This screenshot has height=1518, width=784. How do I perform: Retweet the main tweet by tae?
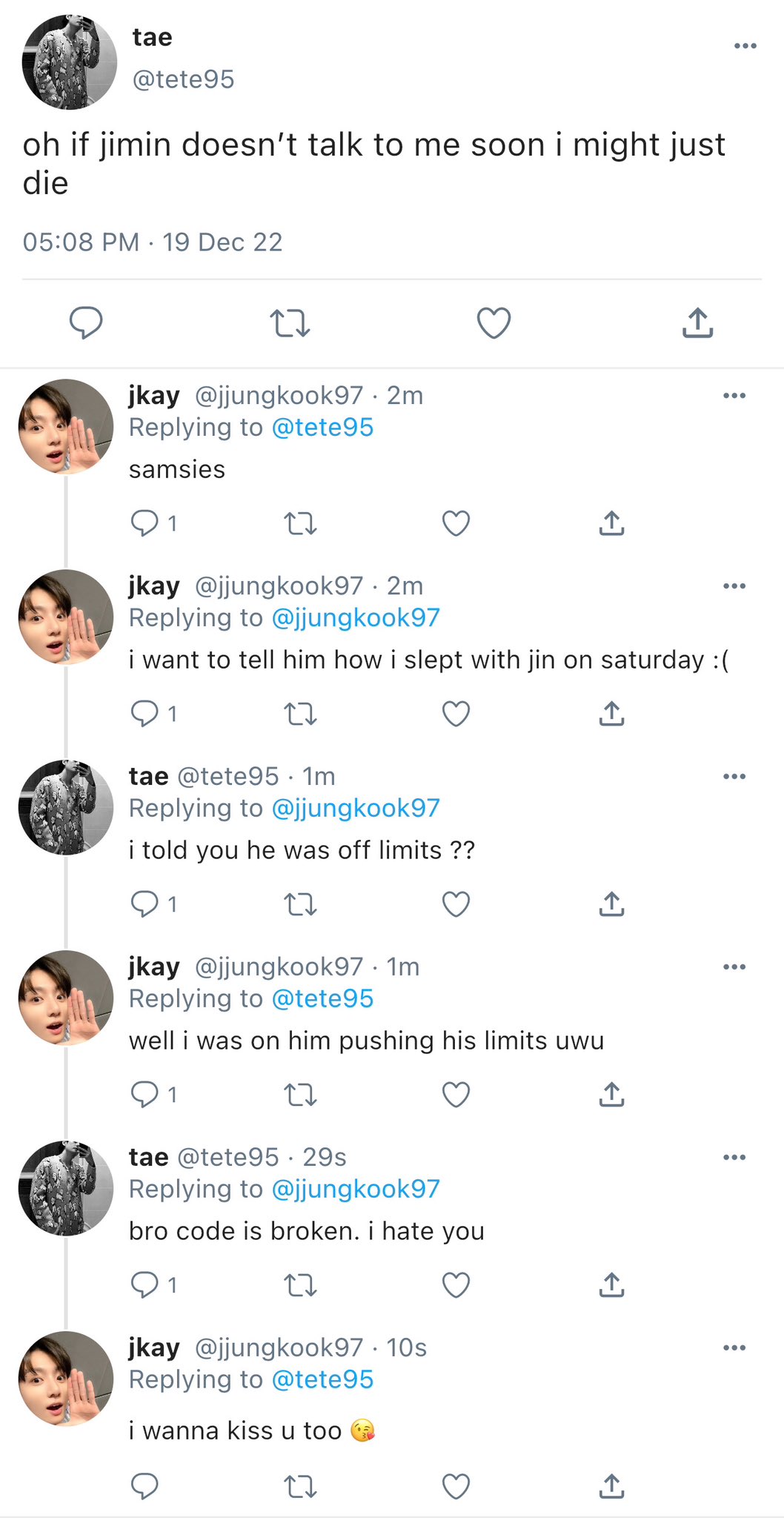[290, 324]
